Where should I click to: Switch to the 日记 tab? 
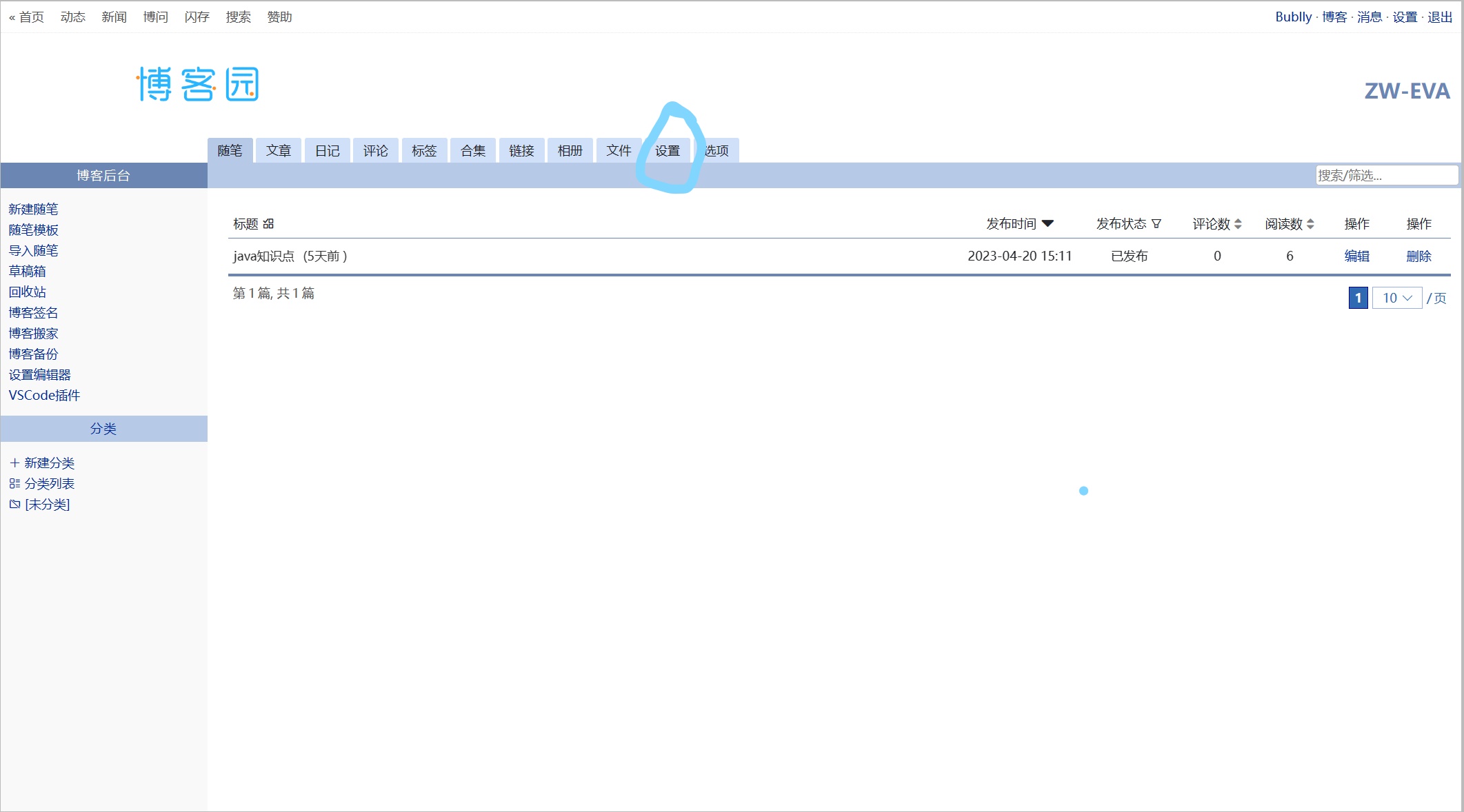(x=327, y=150)
